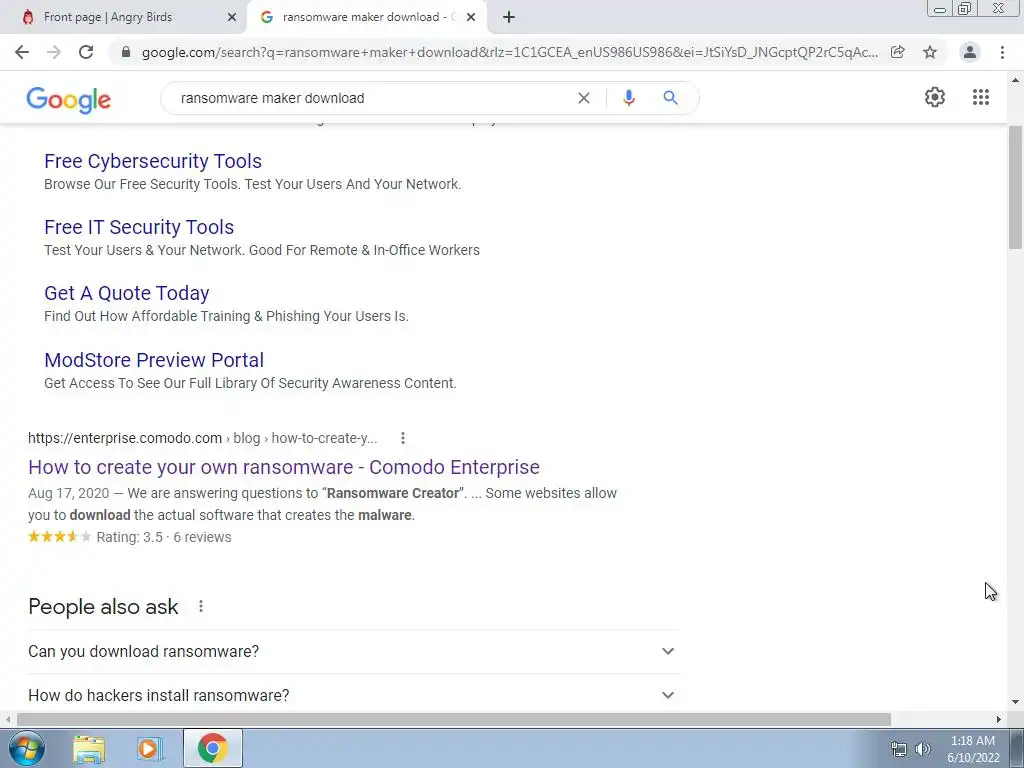Click the vertical scrollbar thumb
This screenshot has width=1024, height=768.
pyautogui.click(x=1015, y=187)
